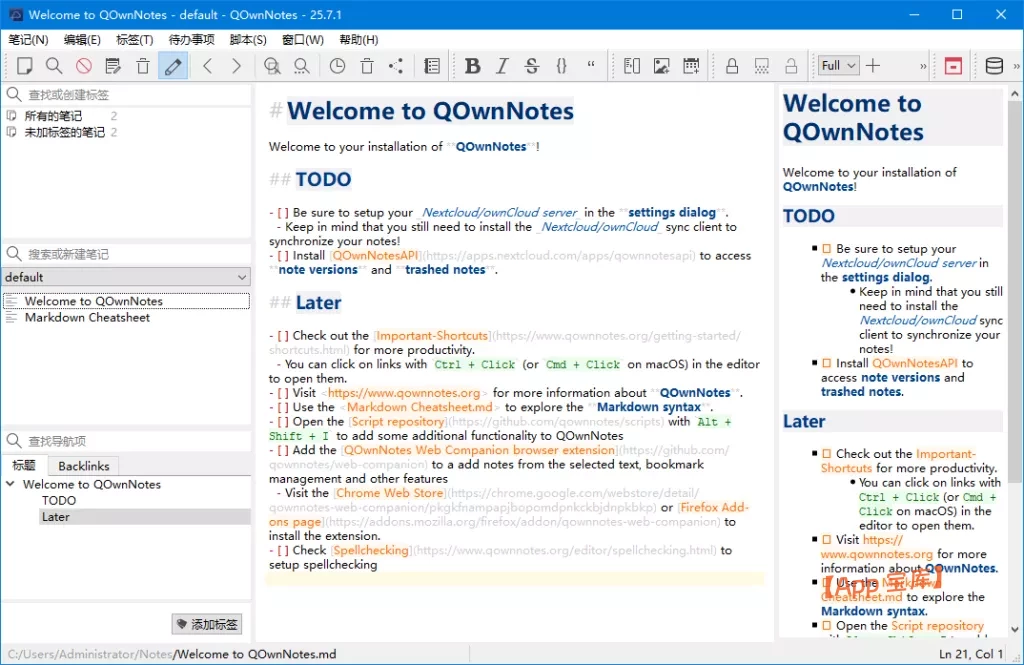This screenshot has height=665, width=1024.
Task: Switch to the Backlinks tab
Action: 83,466
